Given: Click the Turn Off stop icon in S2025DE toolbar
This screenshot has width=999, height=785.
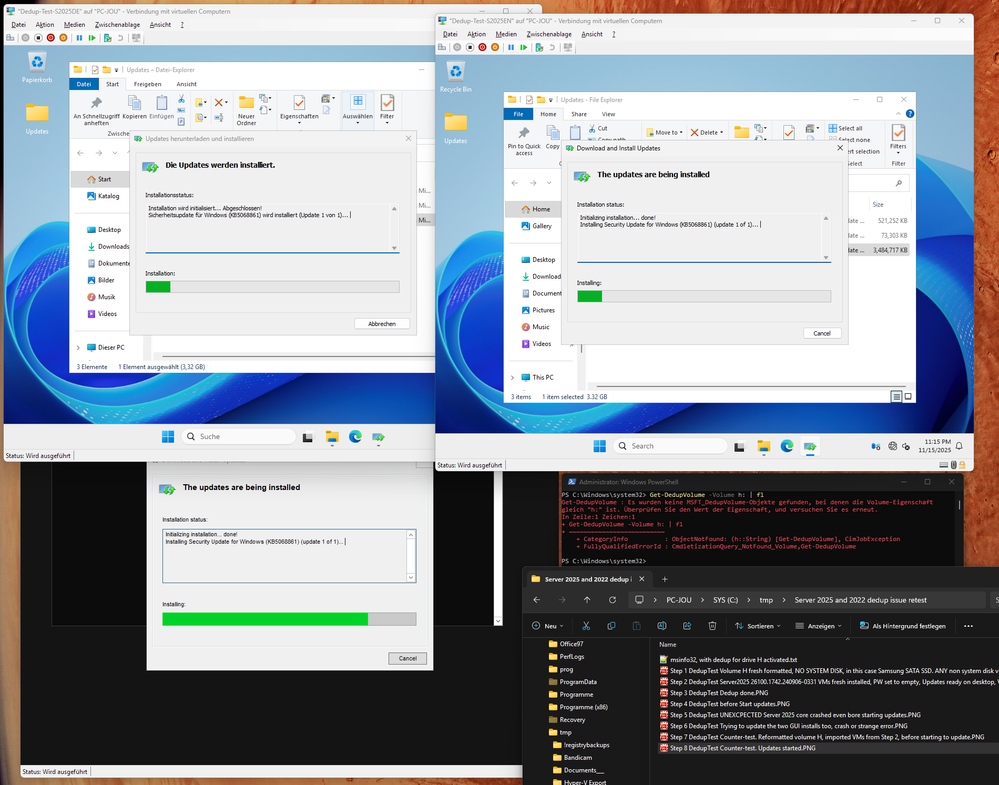Looking at the screenshot, I should coord(38,38).
